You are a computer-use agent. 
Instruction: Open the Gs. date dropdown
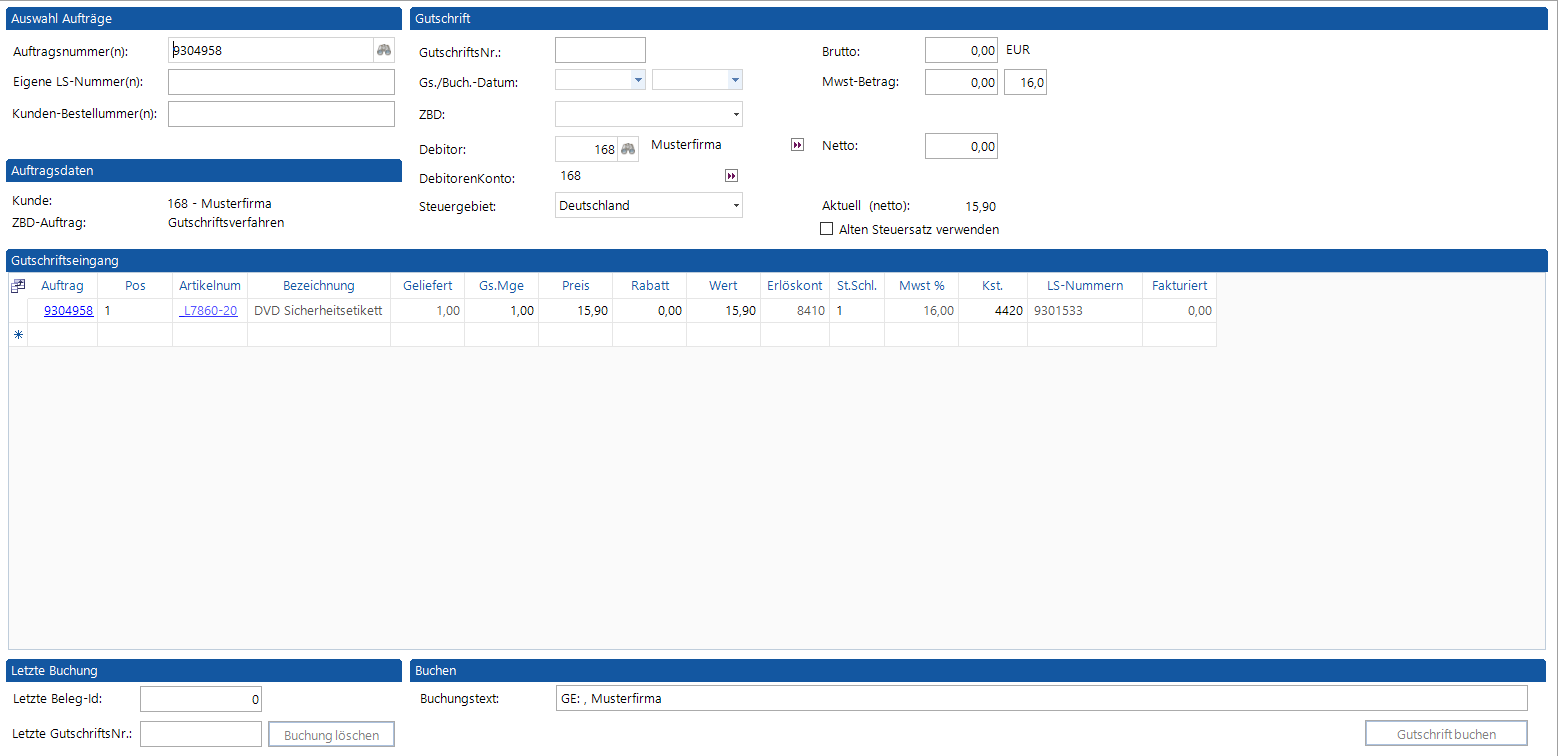click(x=637, y=80)
